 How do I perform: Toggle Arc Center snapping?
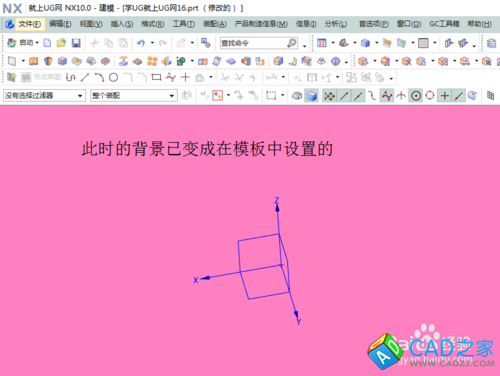(x=416, y=96)
